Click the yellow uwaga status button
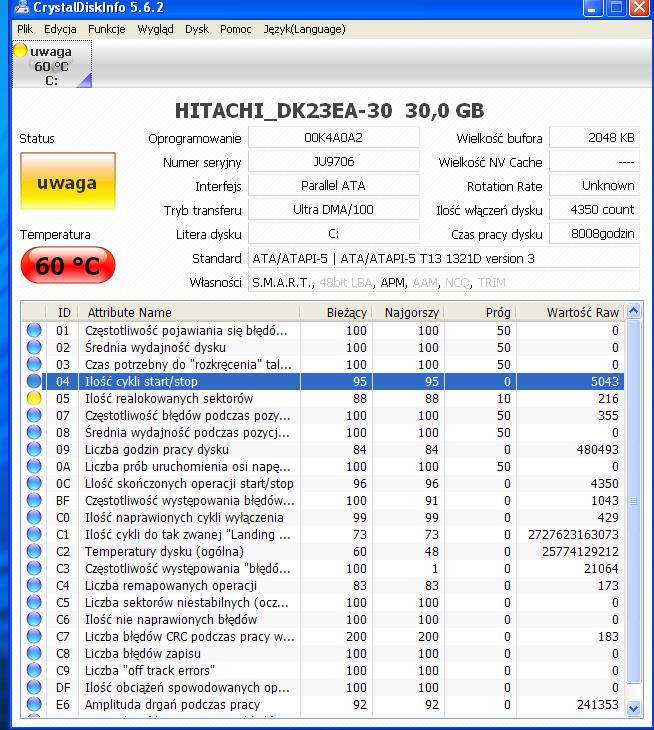The width and height of the screenshot is (654, 730). click(67, 181)
